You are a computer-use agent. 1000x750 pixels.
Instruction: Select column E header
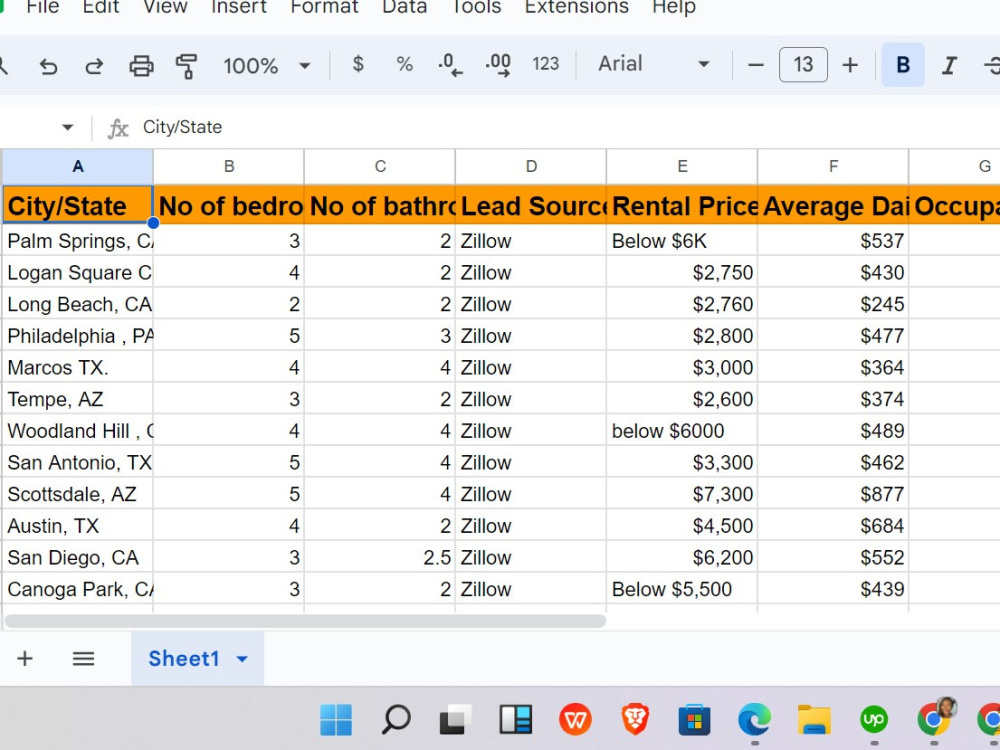point(682,166)
